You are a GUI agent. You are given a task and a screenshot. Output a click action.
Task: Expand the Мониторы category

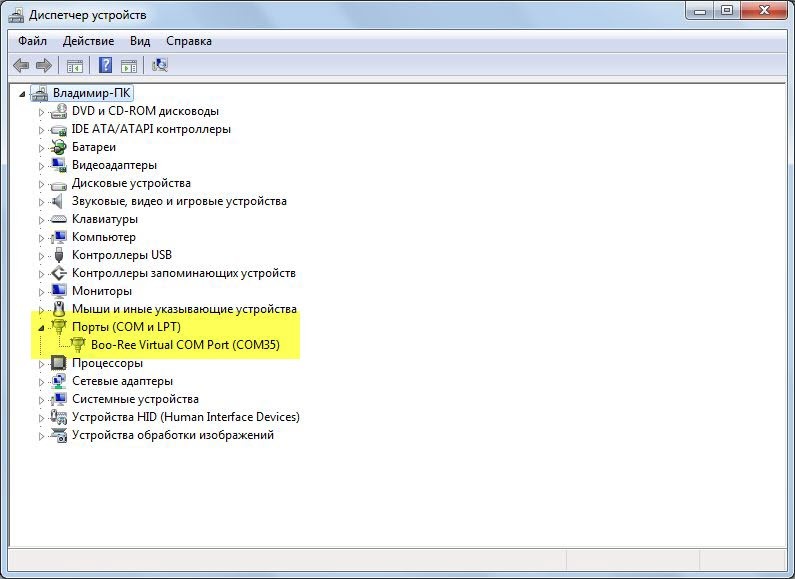point(42,292)
